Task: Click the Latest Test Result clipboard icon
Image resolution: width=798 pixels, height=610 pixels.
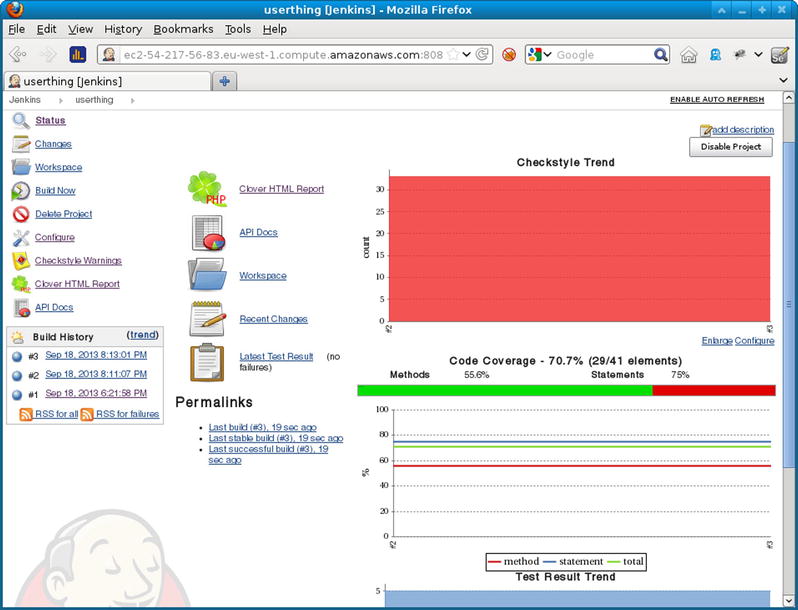Action: (207, 361)
